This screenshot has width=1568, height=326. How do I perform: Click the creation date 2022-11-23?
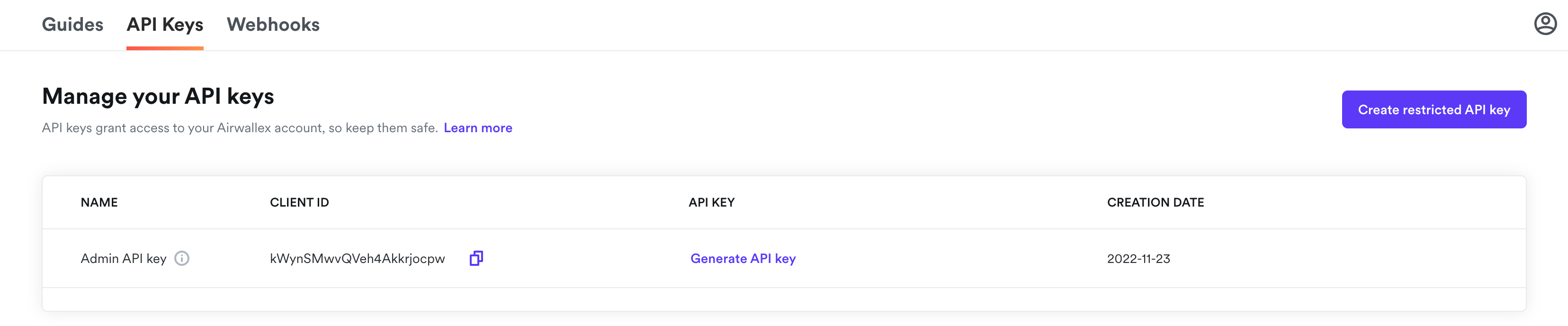click(x=1138, y=258)
